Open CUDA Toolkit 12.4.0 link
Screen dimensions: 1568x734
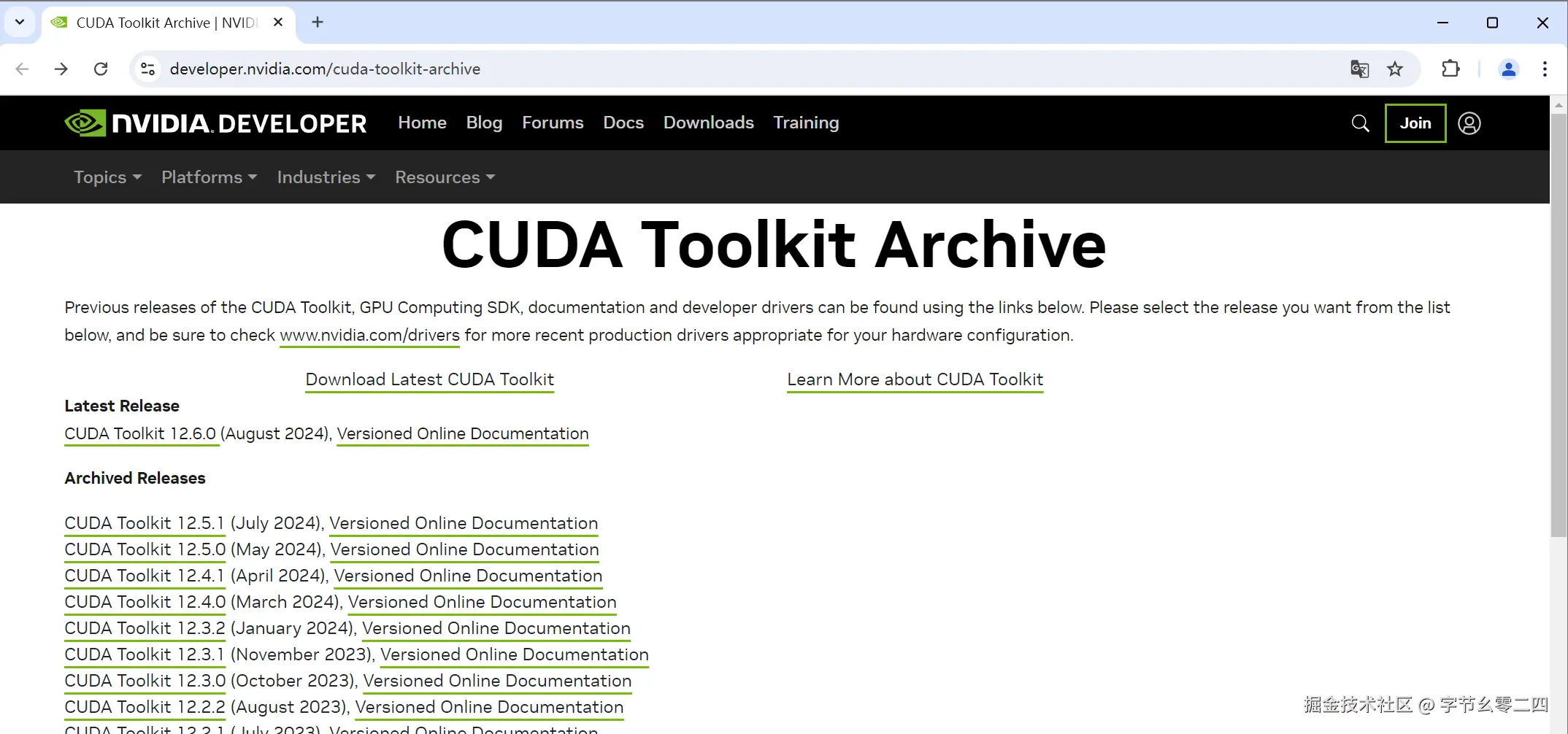145,602
